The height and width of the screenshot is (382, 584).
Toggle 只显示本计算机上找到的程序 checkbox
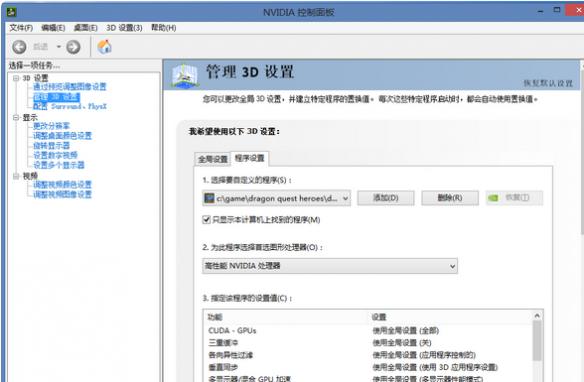point(206,220)
